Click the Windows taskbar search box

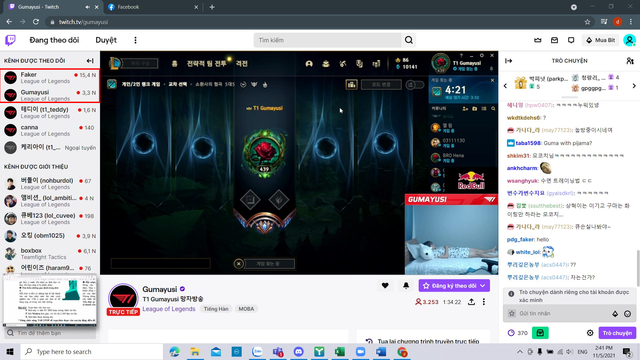(x=91, y=351)
